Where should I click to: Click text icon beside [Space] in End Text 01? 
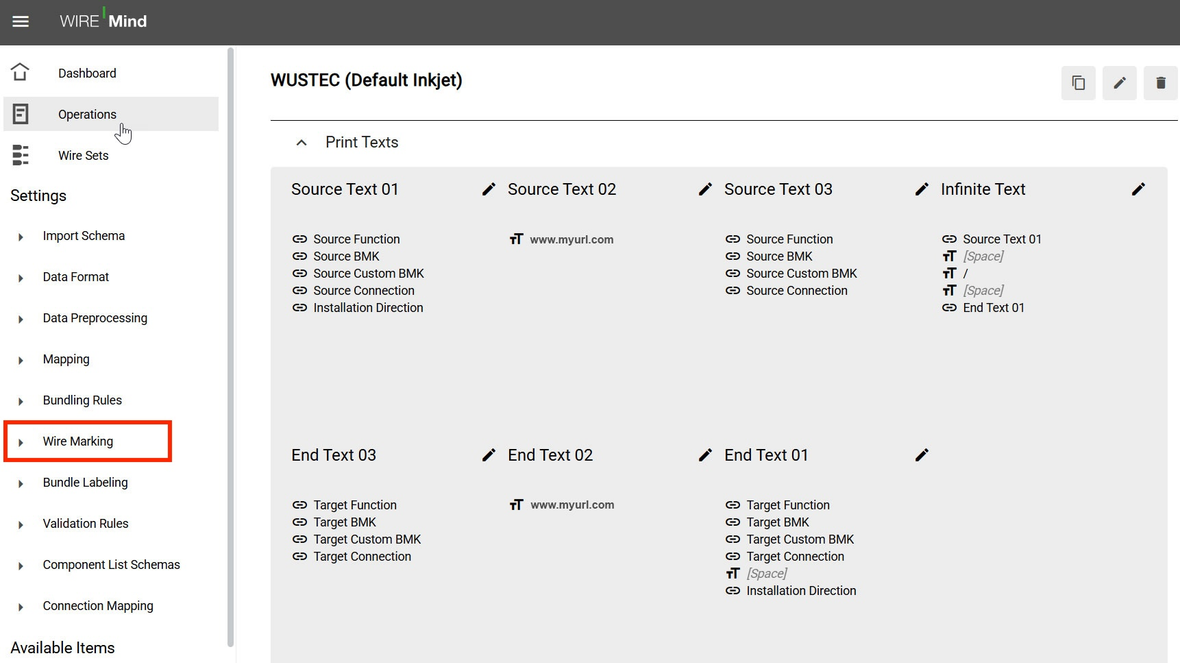click(732, 573)
